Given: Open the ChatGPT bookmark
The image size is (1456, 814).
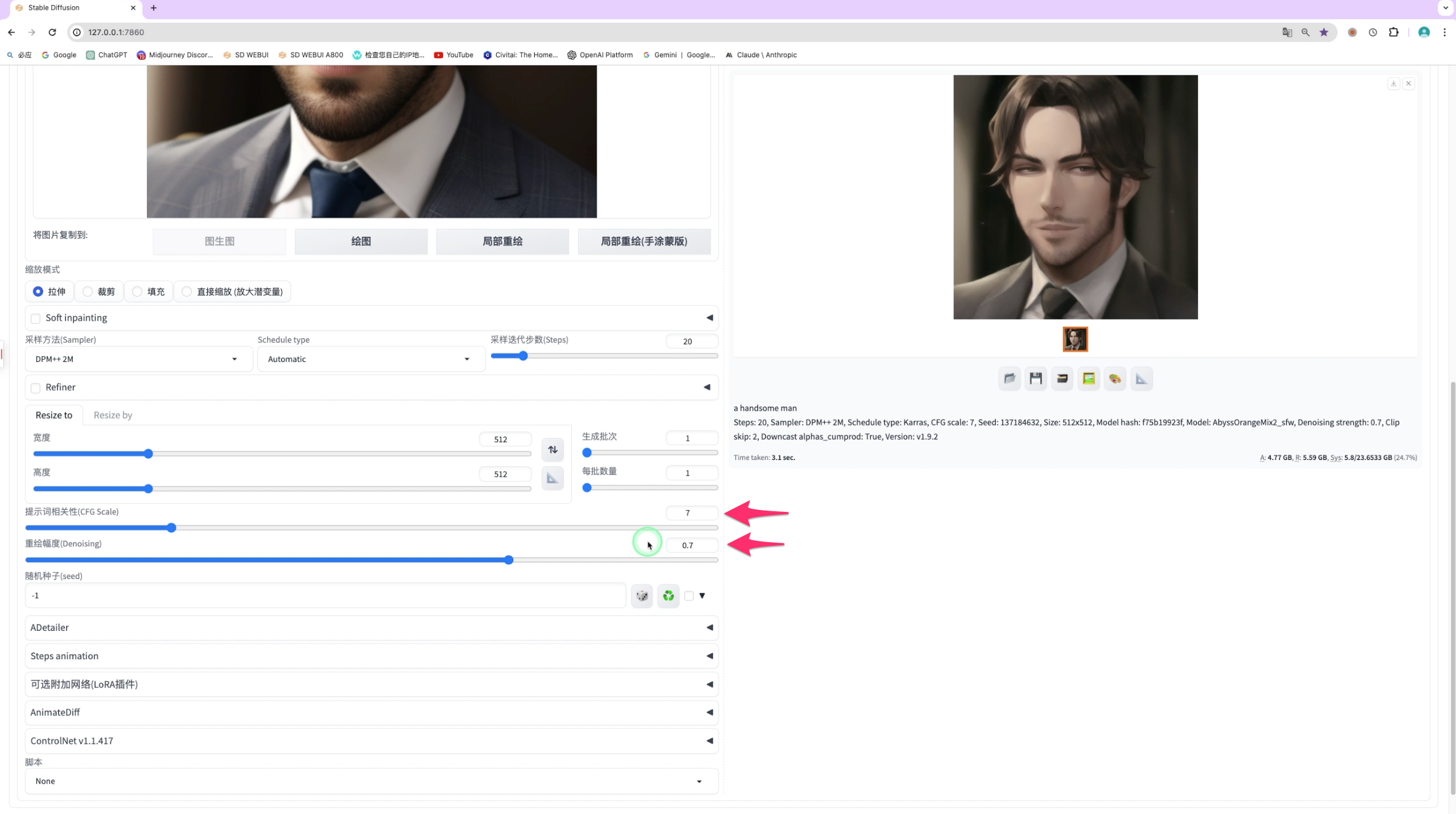Looking at the screenshot, I should pos(107,55).
